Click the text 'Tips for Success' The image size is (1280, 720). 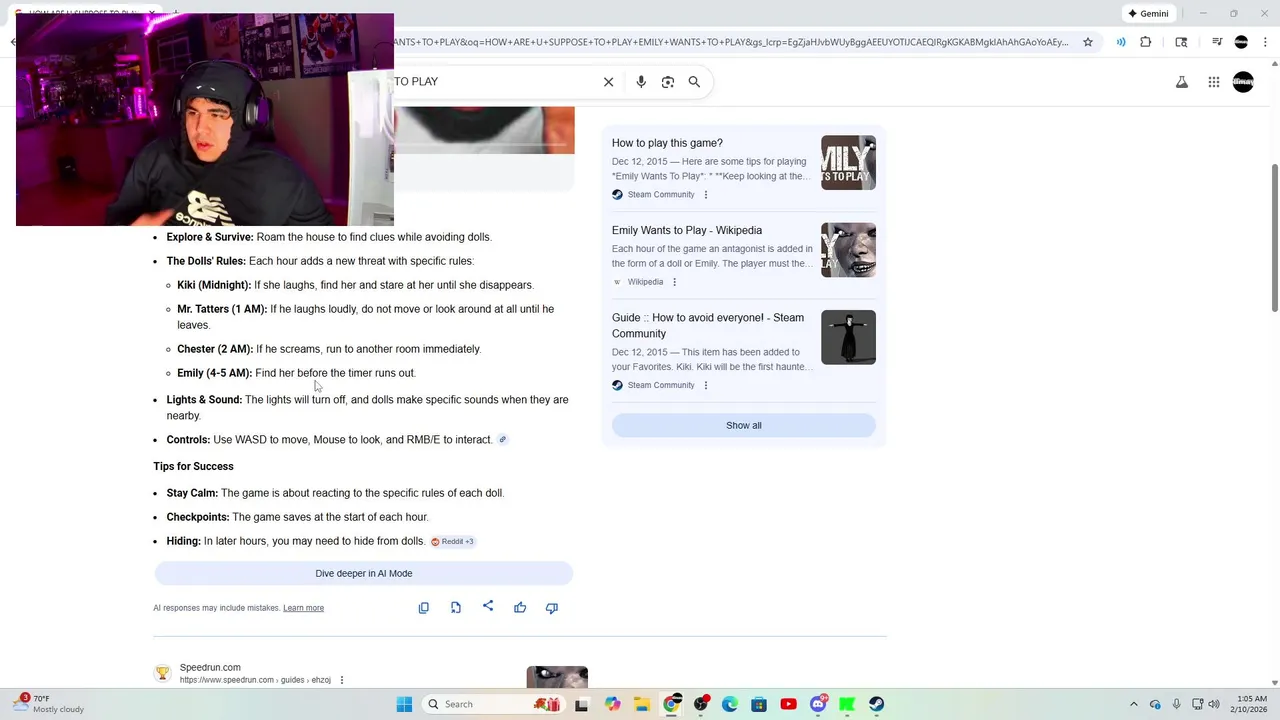[x=193, y=466]
